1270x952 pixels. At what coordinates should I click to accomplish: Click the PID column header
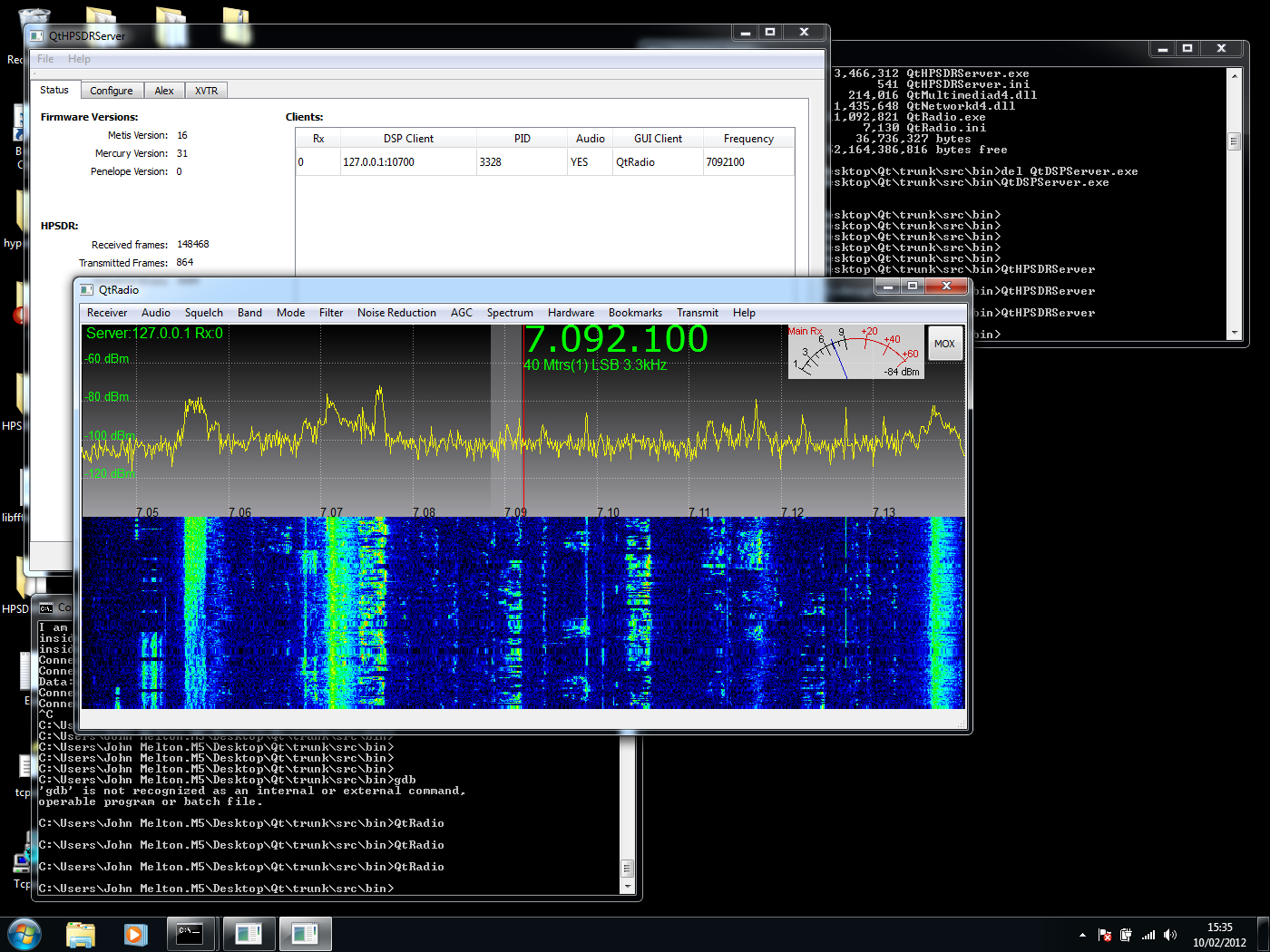pyautogui.click(x=523, y=139)
